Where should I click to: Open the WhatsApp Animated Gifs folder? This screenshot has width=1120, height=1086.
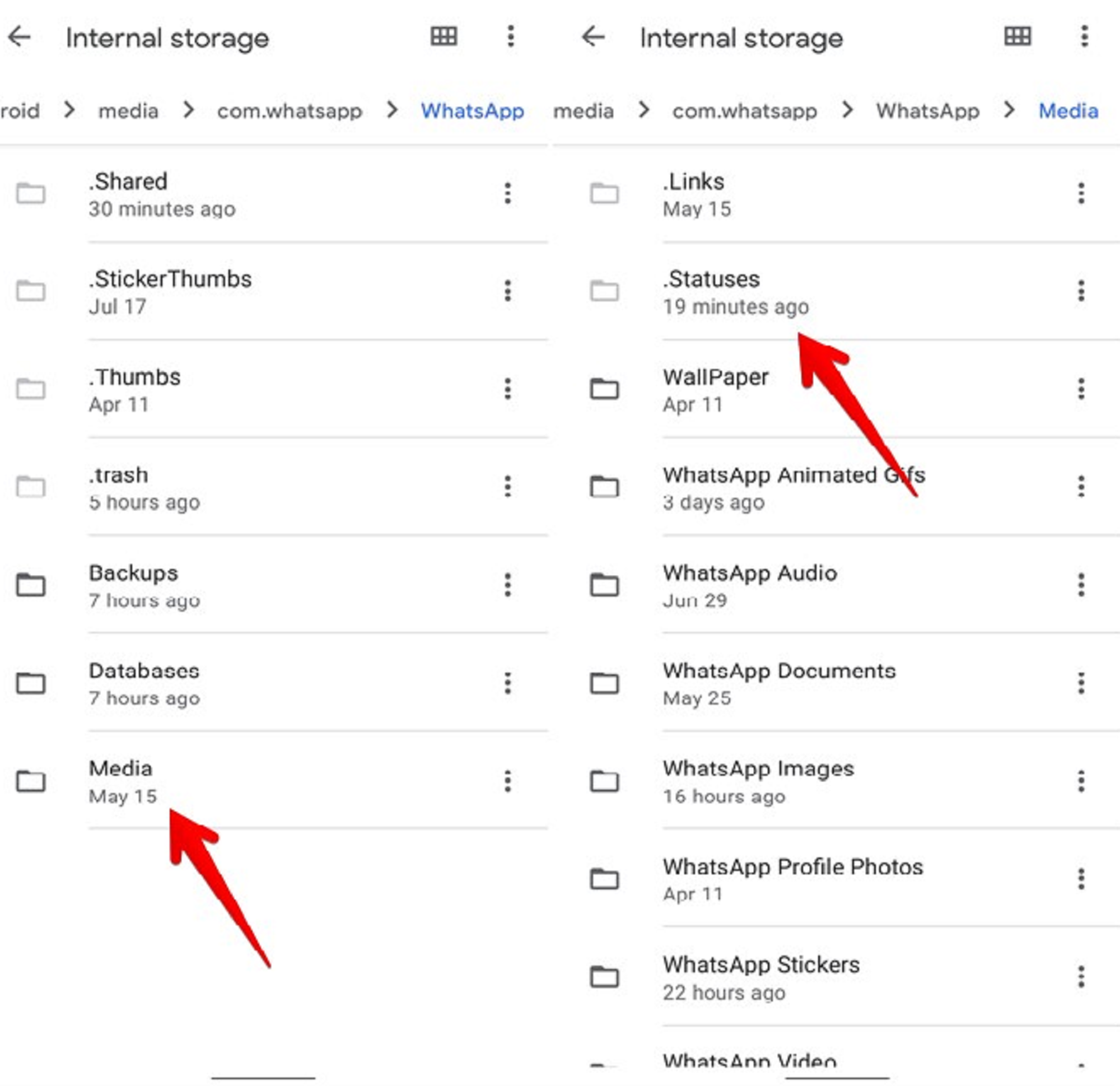836,487
